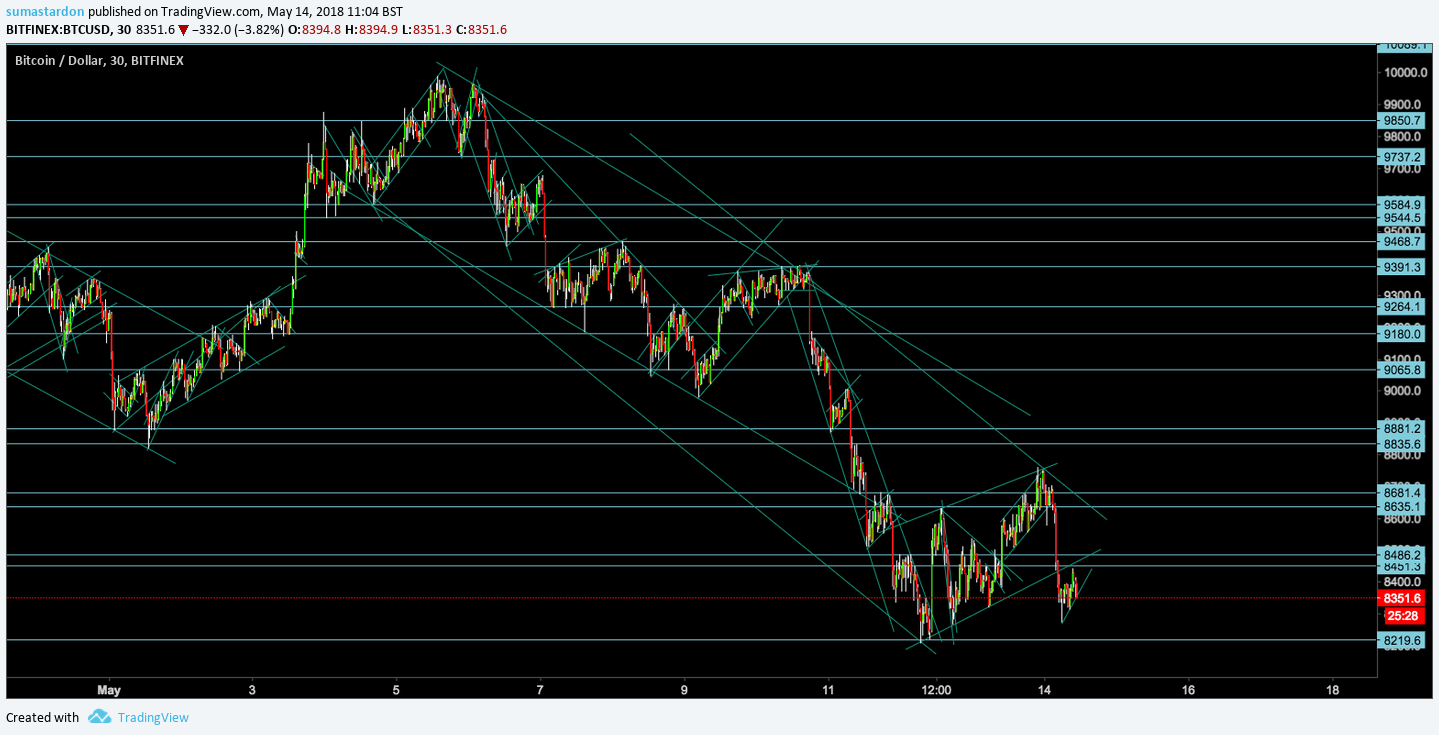
Task: Select the 9264.1 price level label
Action: coord(1402,307)
